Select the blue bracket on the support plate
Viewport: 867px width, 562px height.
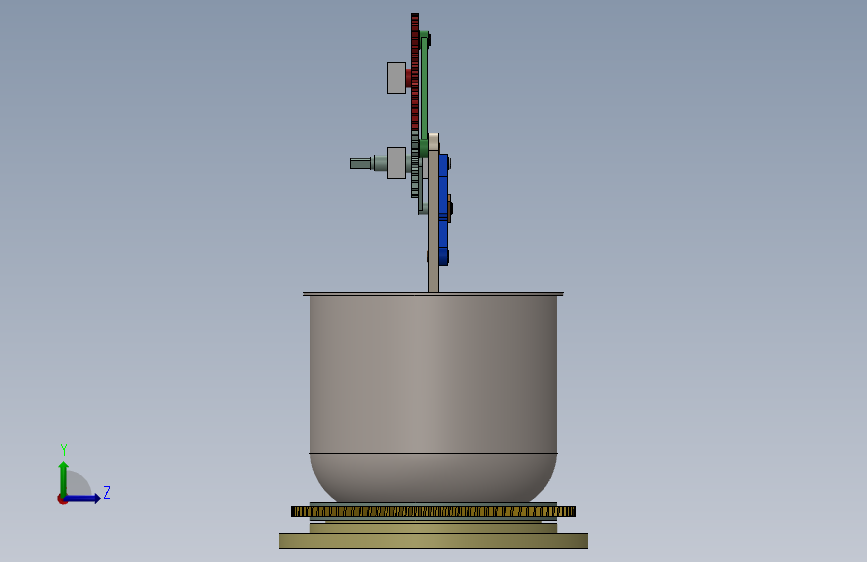443,210
